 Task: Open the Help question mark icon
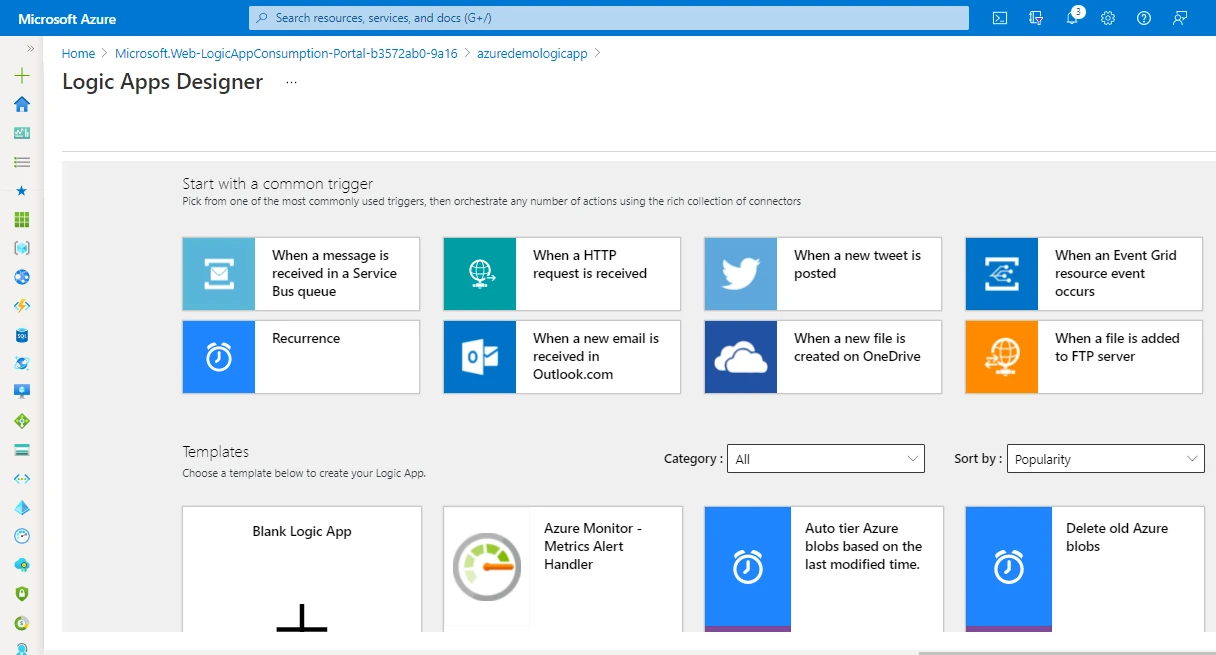(1143, 18)
